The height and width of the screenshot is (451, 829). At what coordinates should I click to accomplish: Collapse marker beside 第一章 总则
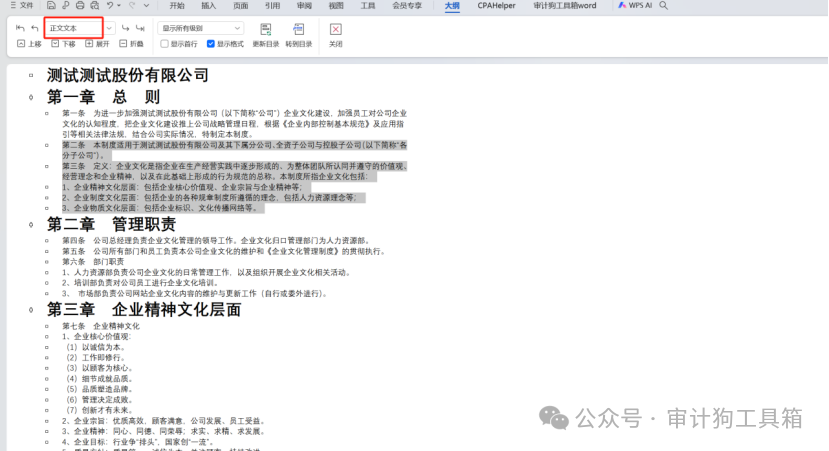click(x=31, y=97)
